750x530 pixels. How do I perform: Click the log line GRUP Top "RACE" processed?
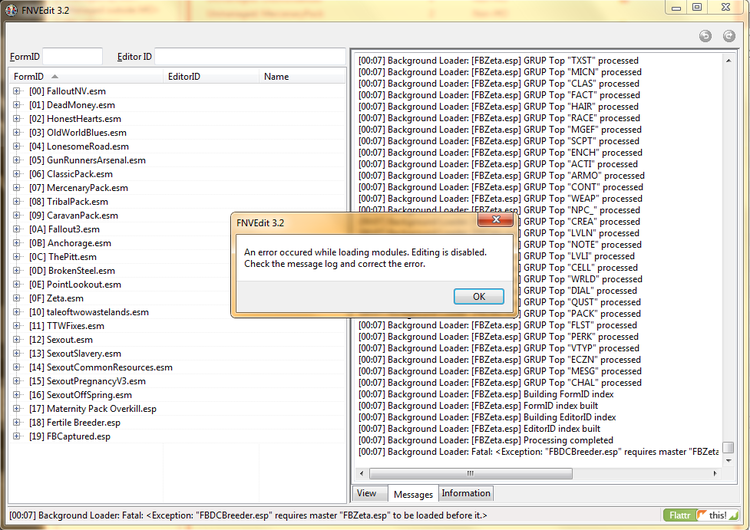[499, 118]
